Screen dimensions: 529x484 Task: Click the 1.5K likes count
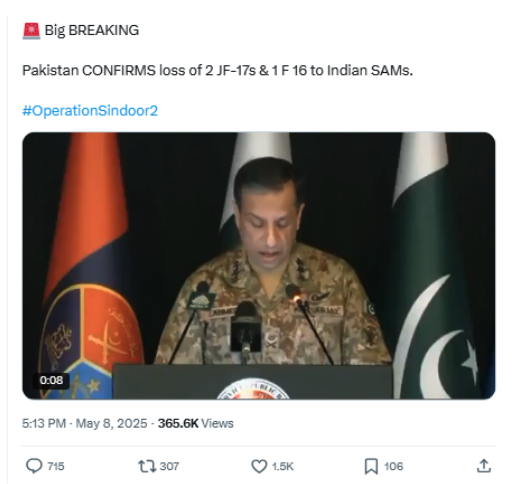pyautogui.click(x=283, y=466)
